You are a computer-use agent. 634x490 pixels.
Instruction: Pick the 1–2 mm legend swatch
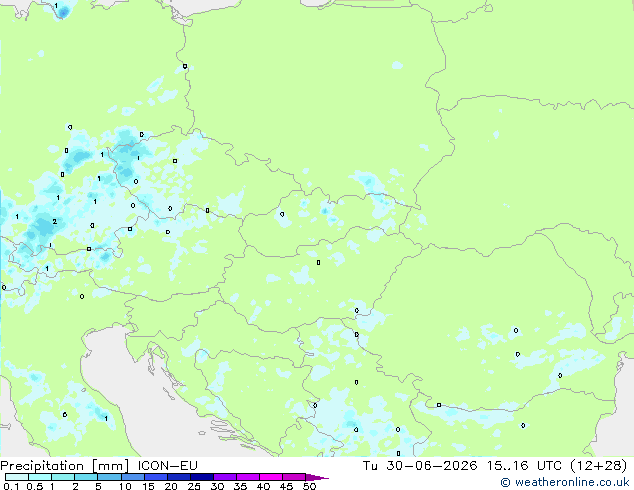point(63,477)
